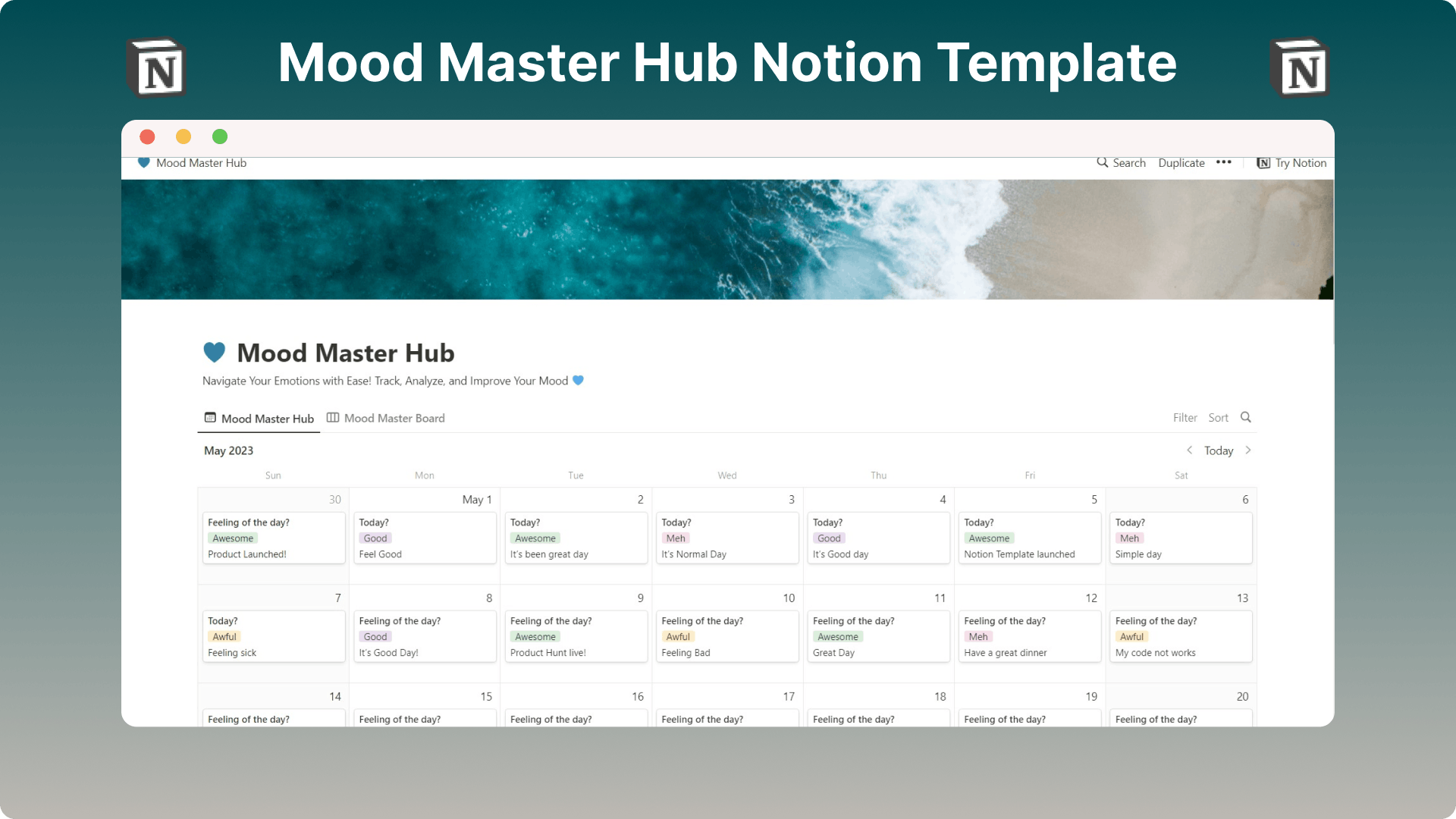Screen dimensions: 1456x819
Task: Jump to Today in calendar
Action: coord(1219,450)
